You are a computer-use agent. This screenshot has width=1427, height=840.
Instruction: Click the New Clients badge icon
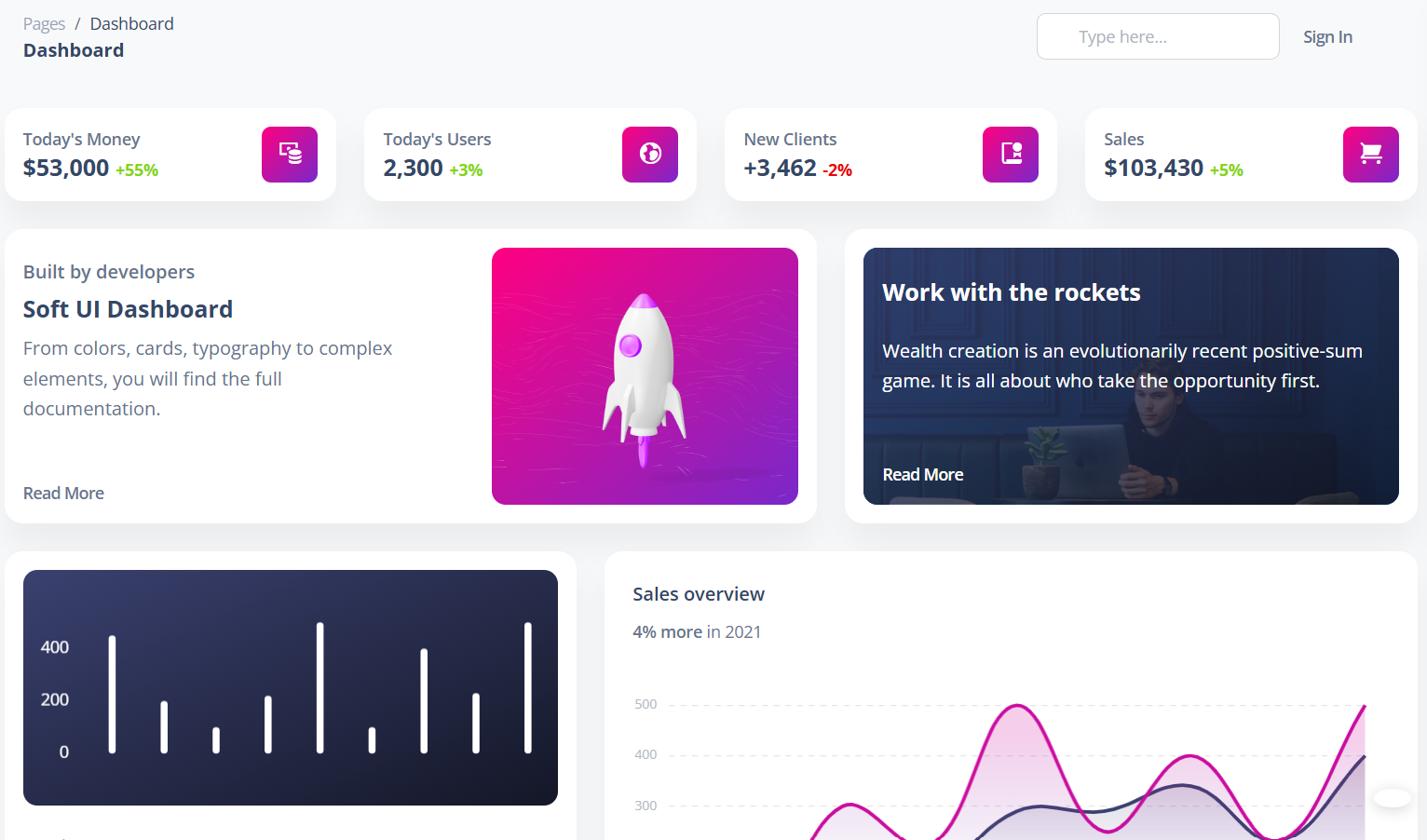coord(1011,155)
